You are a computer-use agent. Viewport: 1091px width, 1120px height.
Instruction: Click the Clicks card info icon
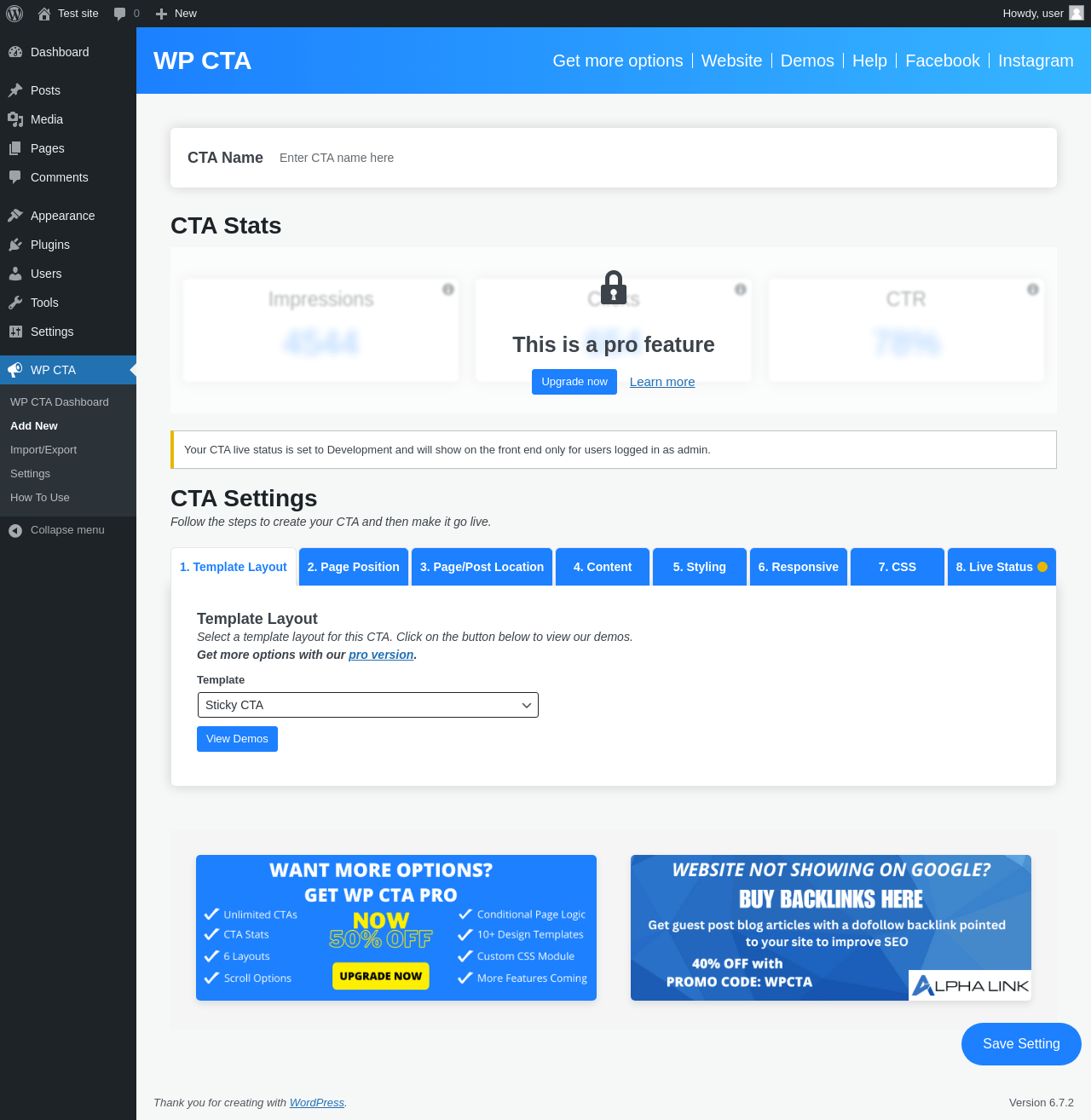741,290
